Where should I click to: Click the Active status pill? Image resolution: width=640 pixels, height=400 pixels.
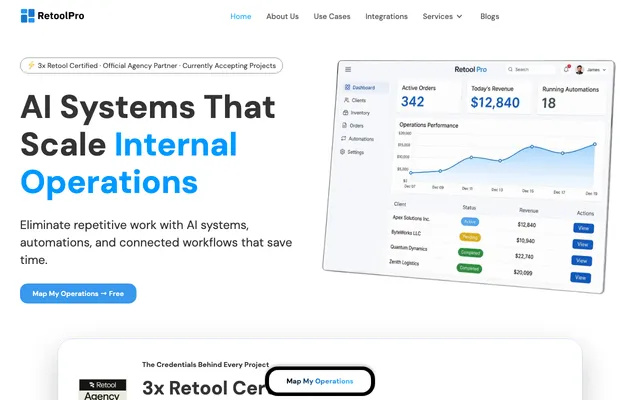(x=470, y=222)
